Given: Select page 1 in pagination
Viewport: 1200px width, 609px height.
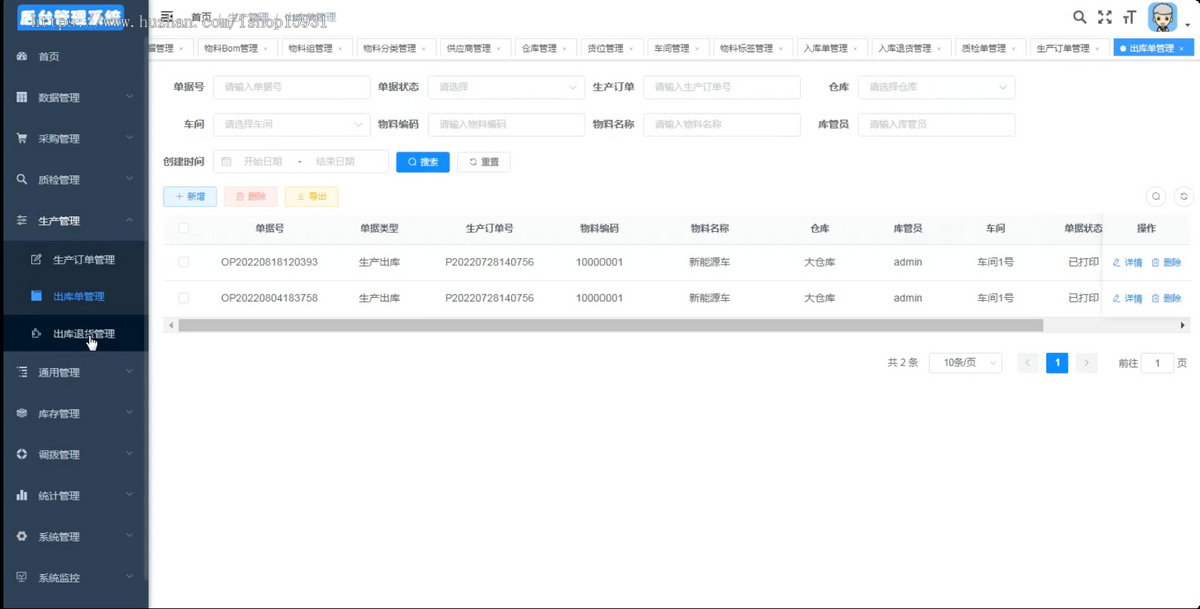Looking at the screenshot, I should point(1057,363).
